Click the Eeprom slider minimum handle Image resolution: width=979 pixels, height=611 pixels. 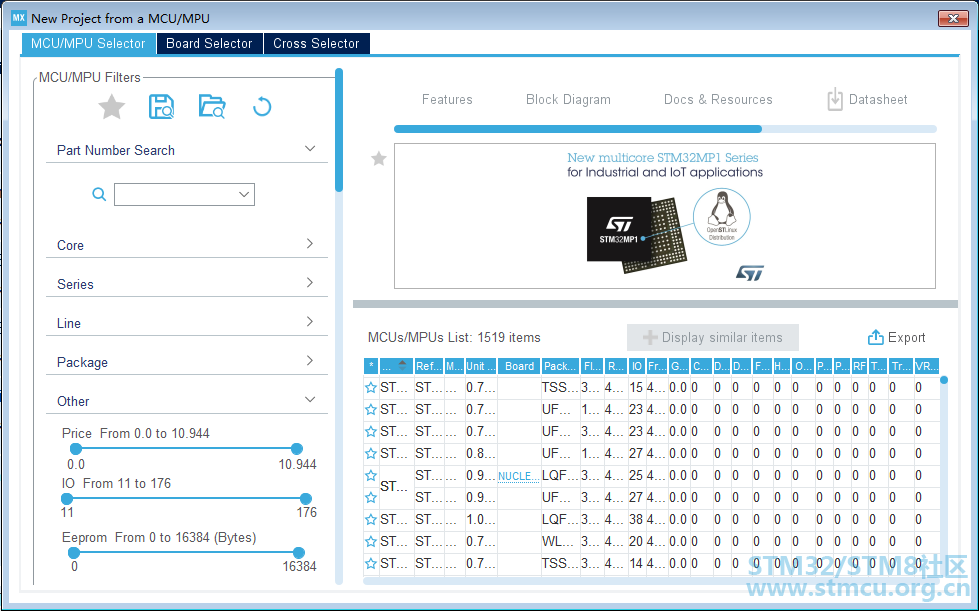coord(74,552)
